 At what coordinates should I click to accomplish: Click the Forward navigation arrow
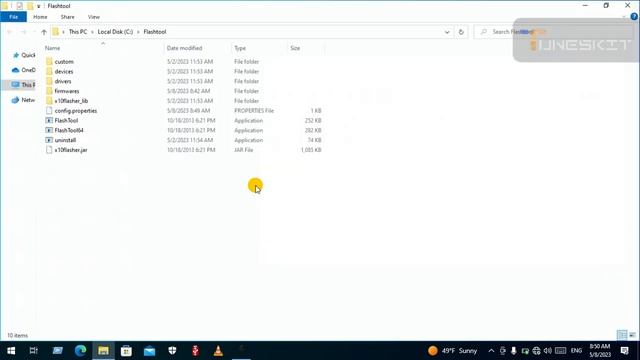(23, 32)
